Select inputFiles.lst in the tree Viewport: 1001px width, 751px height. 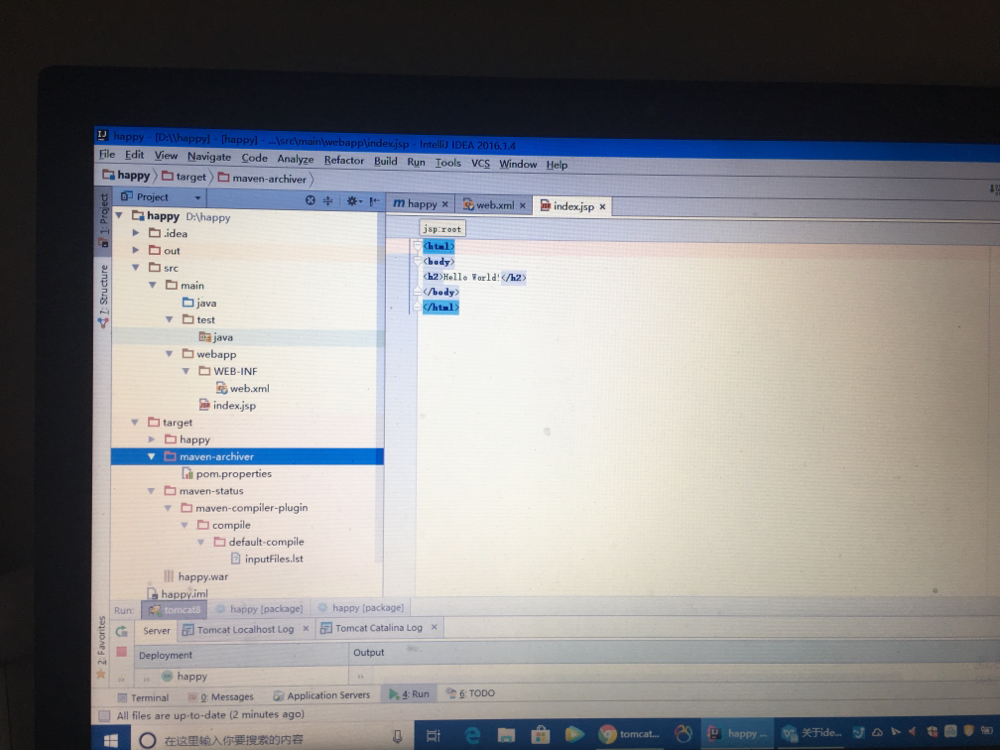tap(267, 559)
